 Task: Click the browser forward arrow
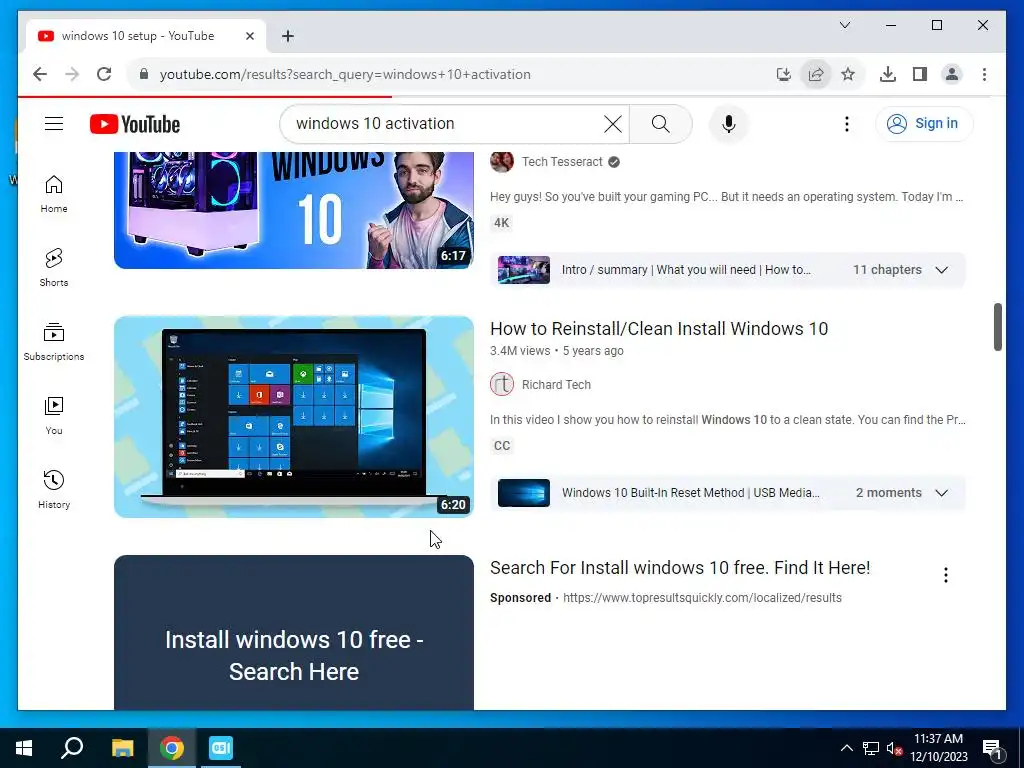pos(72,74)
